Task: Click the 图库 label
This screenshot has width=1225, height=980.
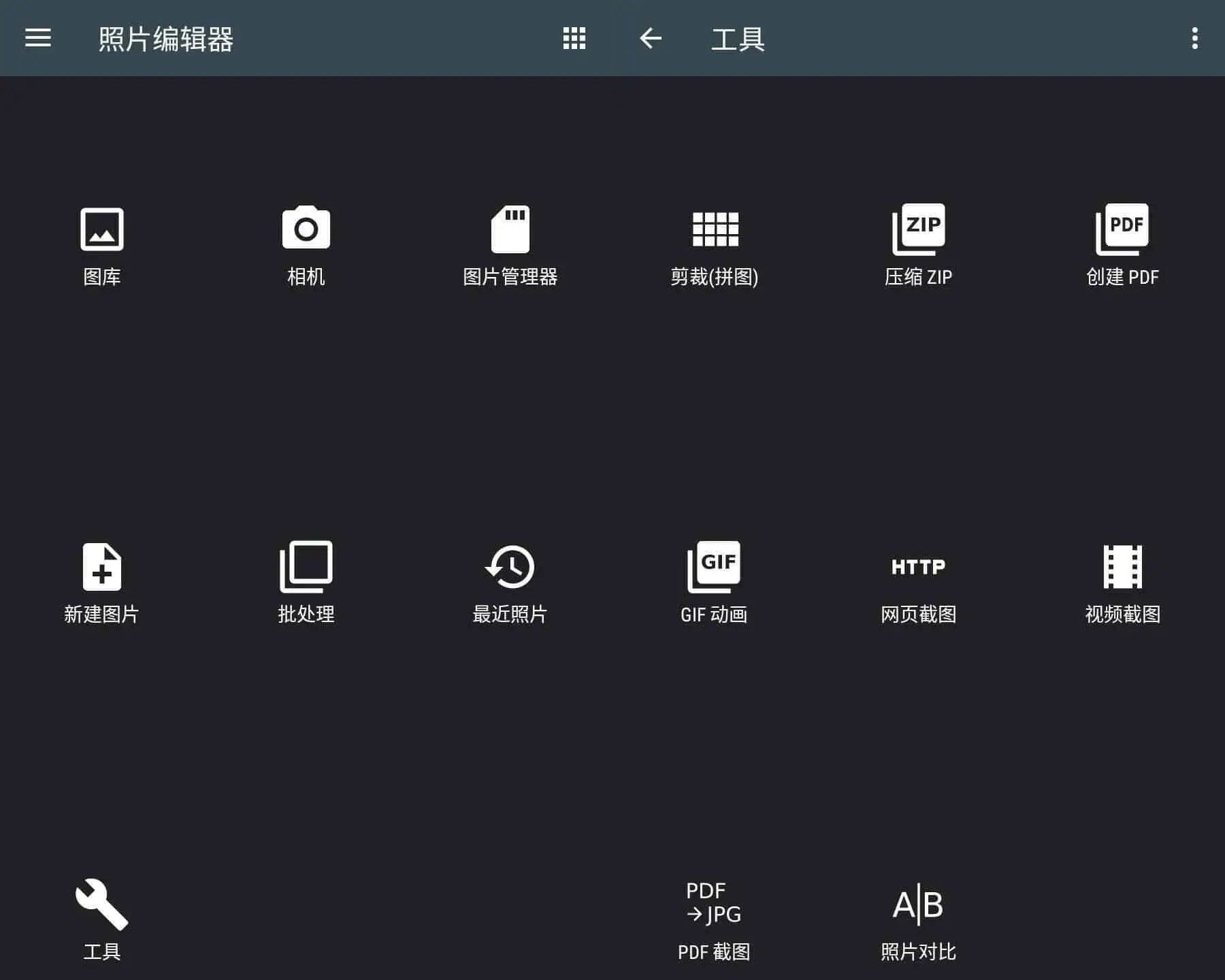Action: [x=102, y=276]
